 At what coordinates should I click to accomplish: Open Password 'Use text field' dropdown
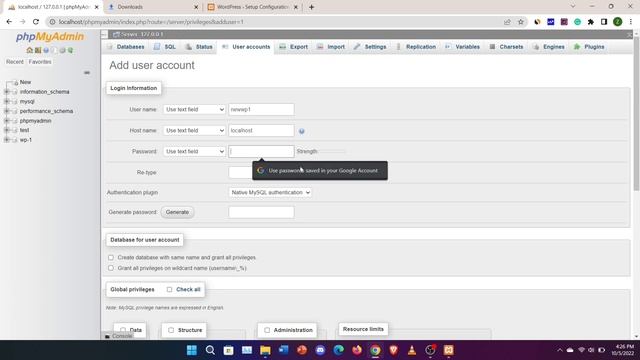click(194, 151)
